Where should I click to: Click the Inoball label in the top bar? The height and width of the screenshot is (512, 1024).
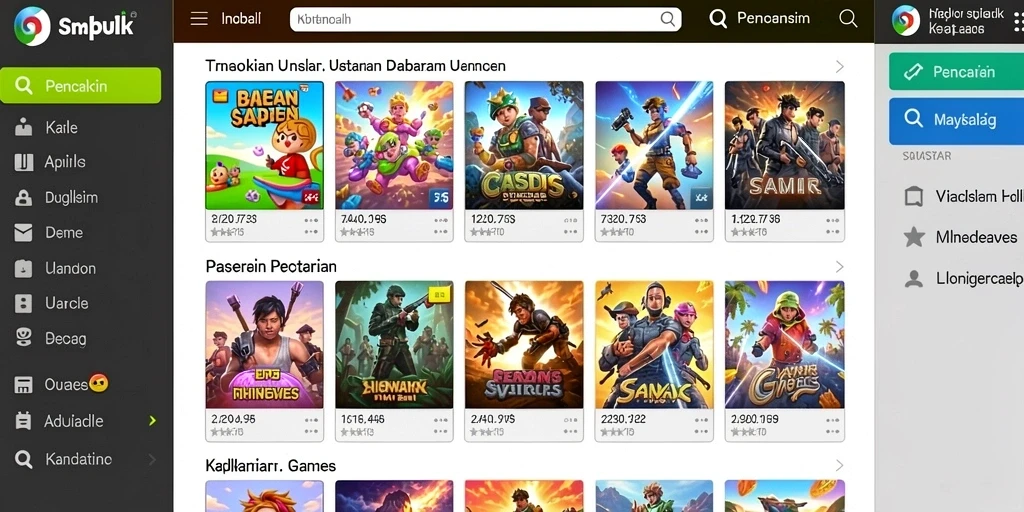coord(241,19)
